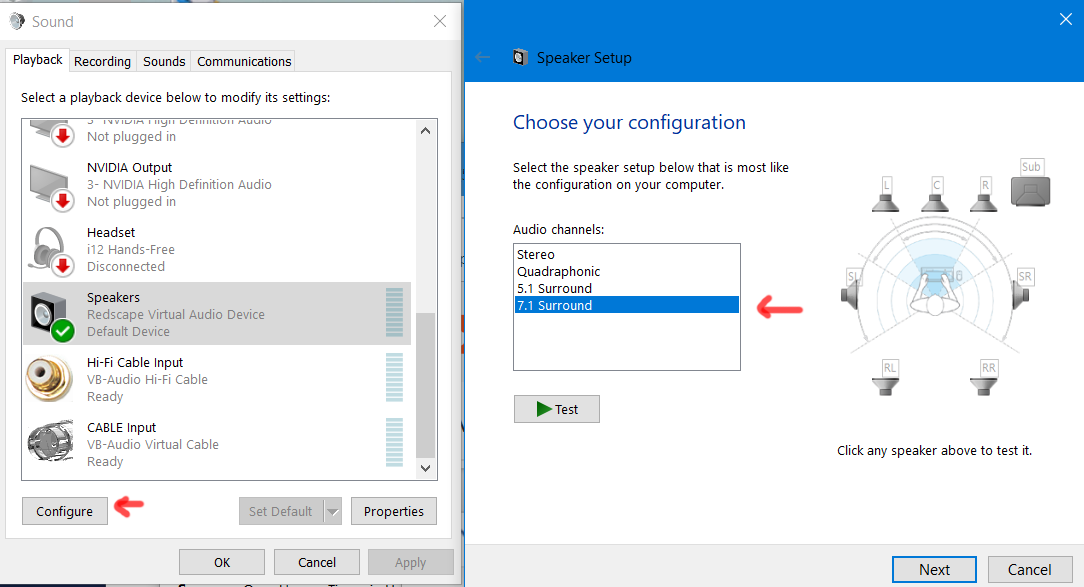Switch to the Recording tab
Screen dimensions: 1084x587
pyautogui.click(x=102, y=62)
